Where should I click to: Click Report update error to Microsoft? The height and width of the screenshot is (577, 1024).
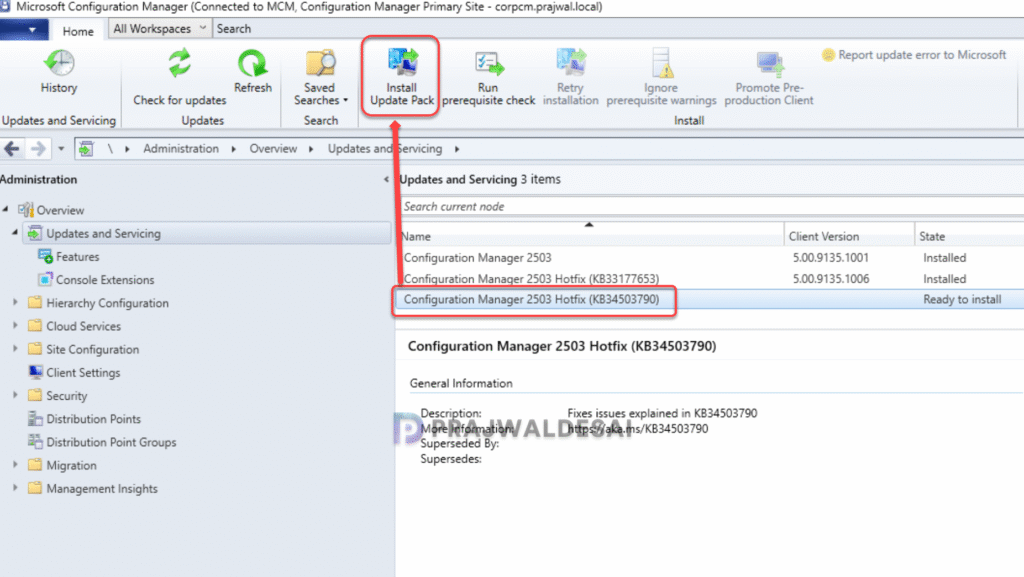point(914,55)
